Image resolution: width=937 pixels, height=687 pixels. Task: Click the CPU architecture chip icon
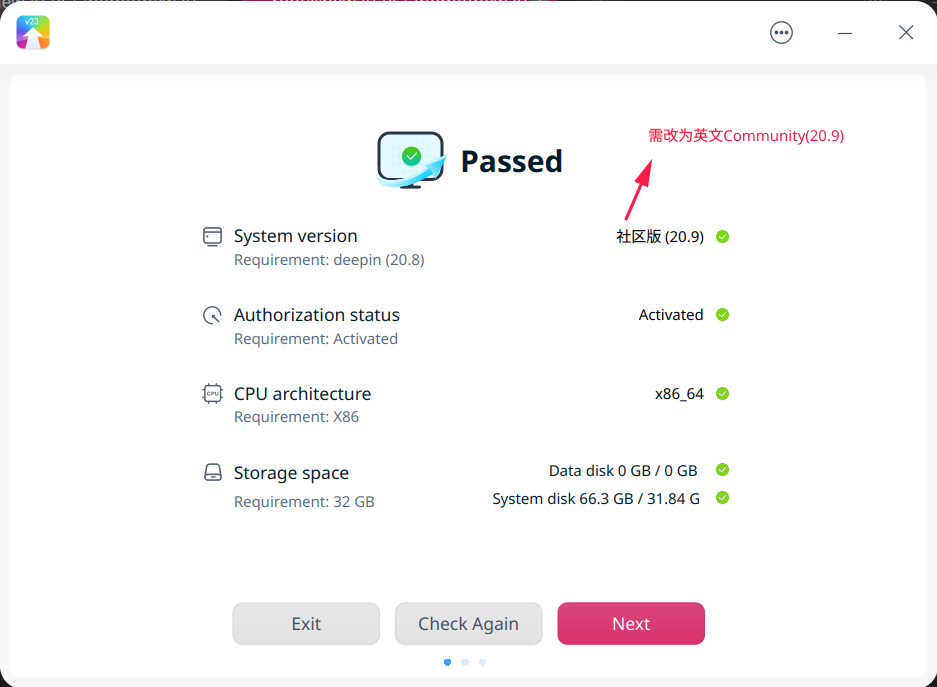coord(212,393)
